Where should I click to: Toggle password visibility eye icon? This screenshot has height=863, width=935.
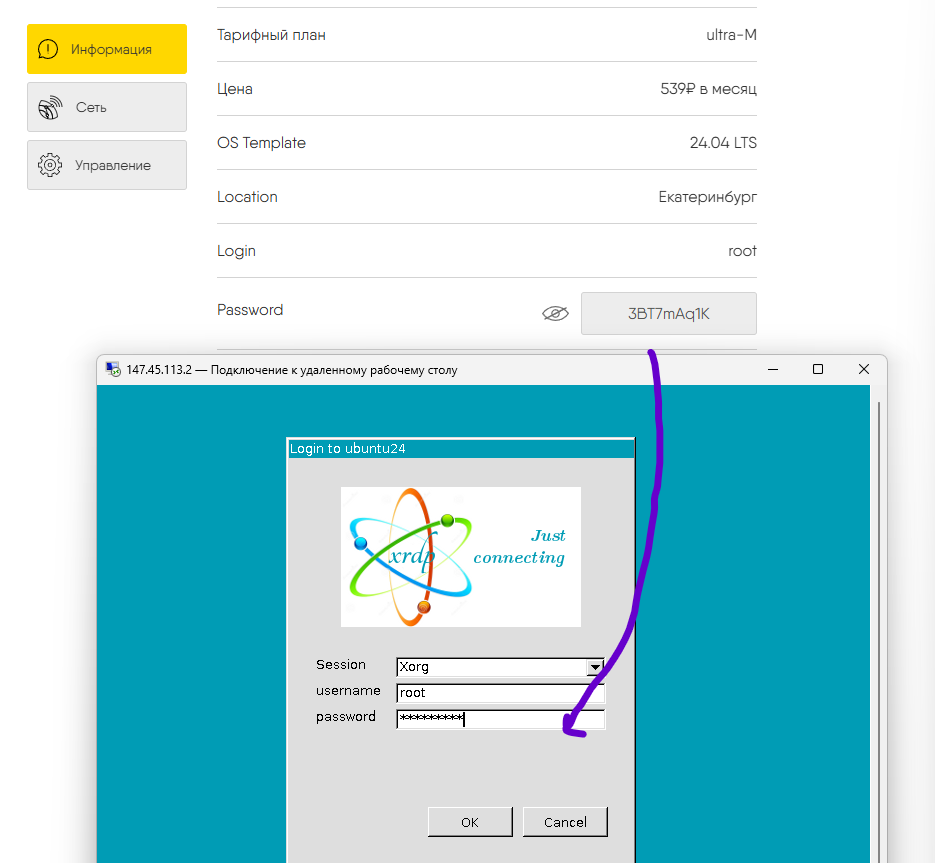point(555,313)
